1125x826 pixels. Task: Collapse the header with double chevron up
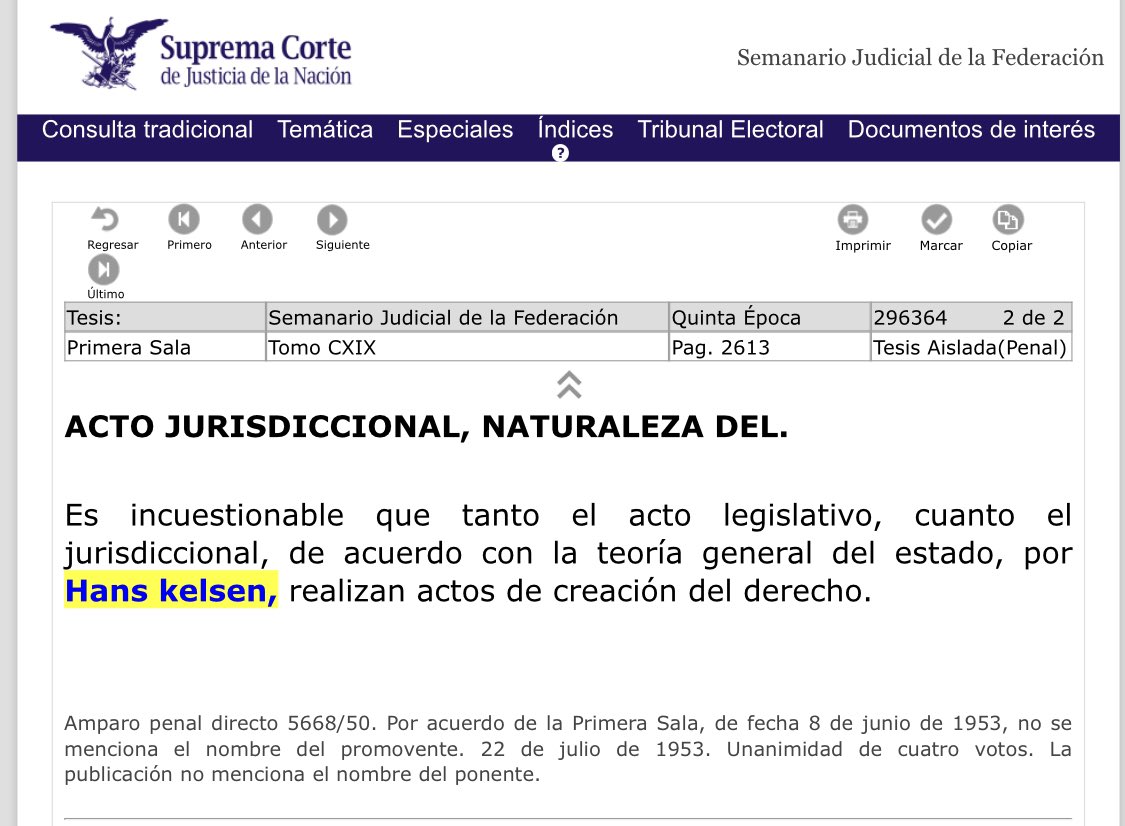pos(569,385)
